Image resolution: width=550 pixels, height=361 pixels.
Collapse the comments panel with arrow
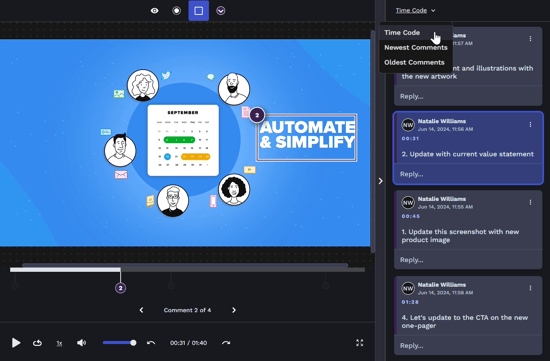[x=381, y=181]
